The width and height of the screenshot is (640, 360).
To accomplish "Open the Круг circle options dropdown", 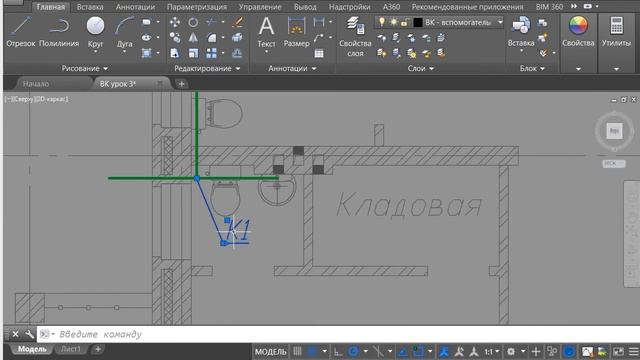I will click(x=95, y=52).
